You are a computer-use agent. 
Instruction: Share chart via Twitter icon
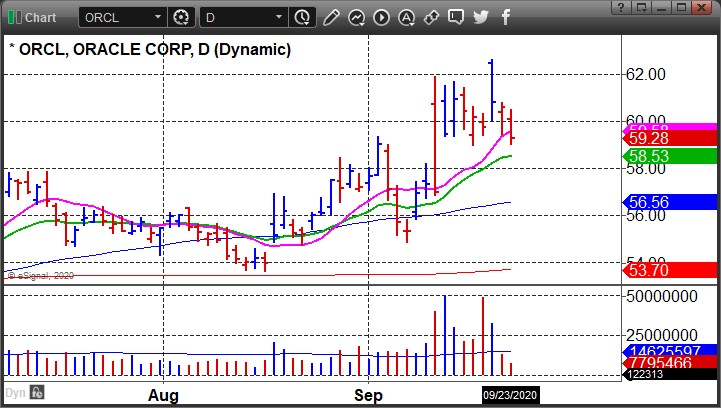pyautogui.click(x=481, y=17)
